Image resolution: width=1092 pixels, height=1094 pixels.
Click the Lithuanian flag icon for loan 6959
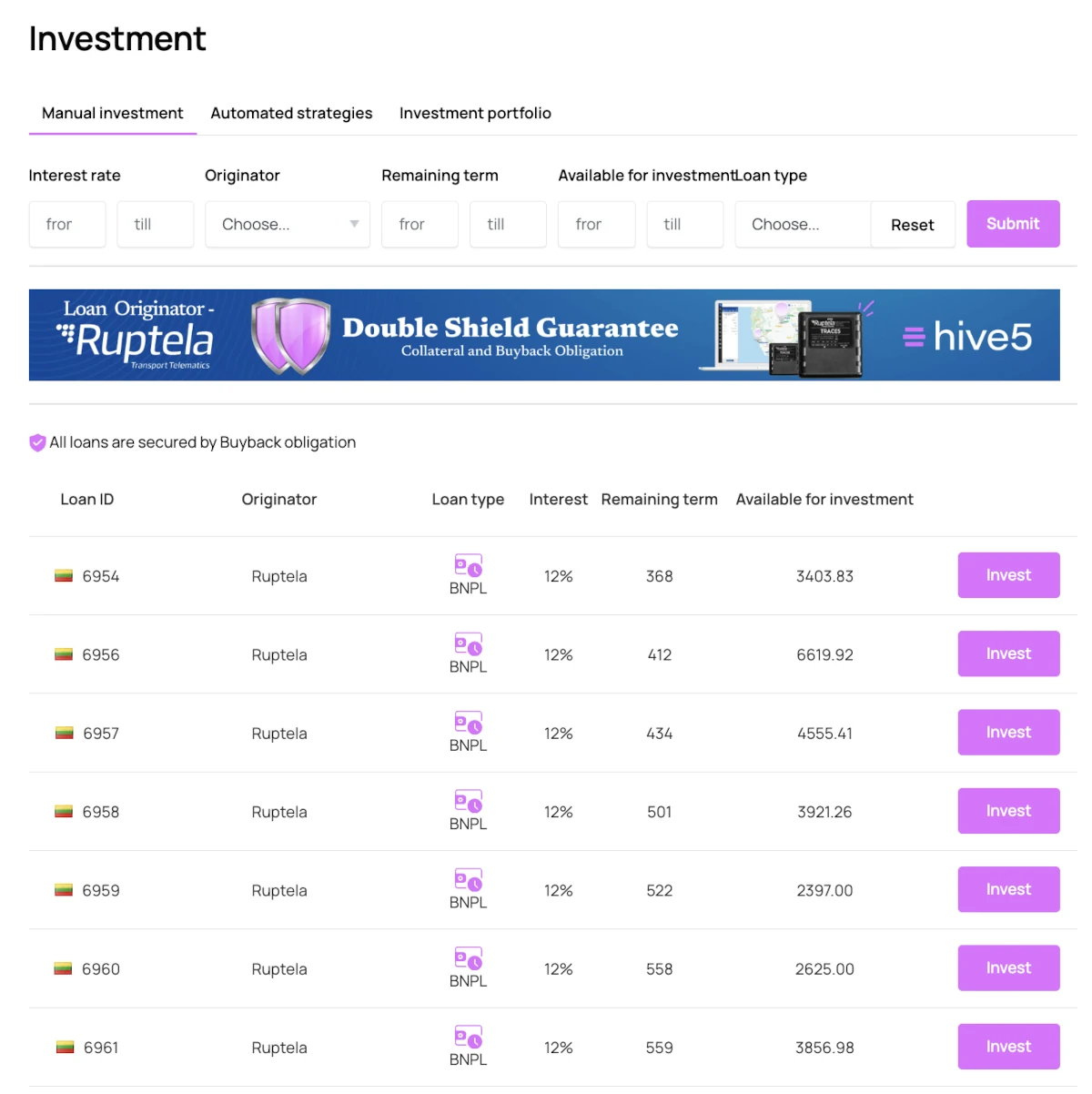pos(64,889)
